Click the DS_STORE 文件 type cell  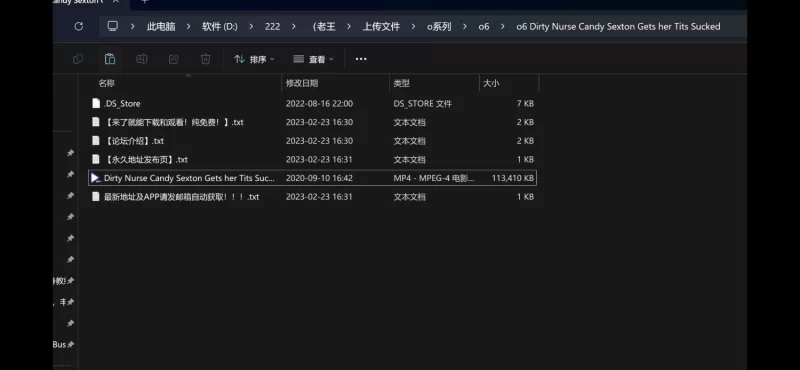pos(422,104)
